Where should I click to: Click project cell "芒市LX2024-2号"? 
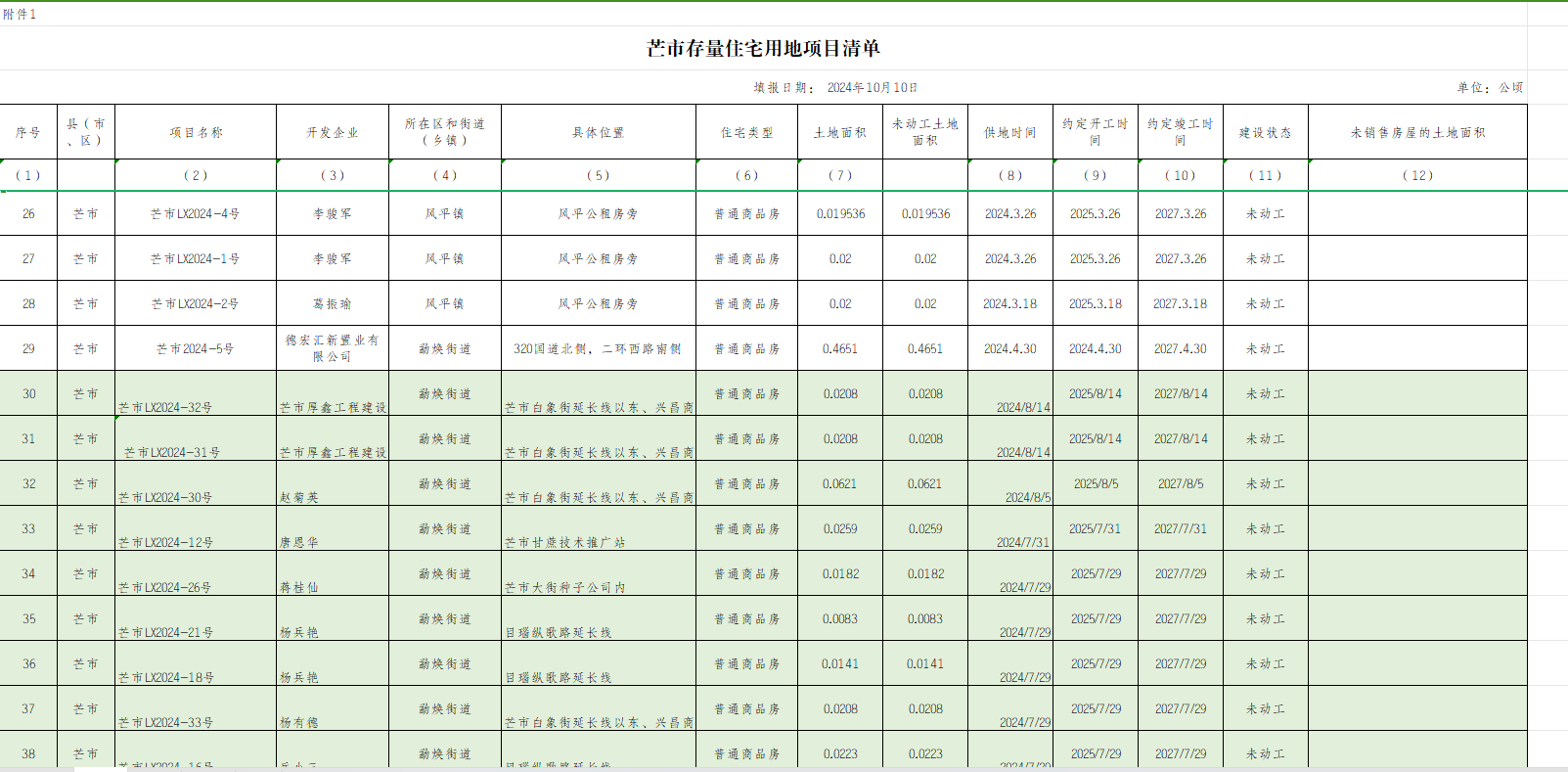pos(196,303)
